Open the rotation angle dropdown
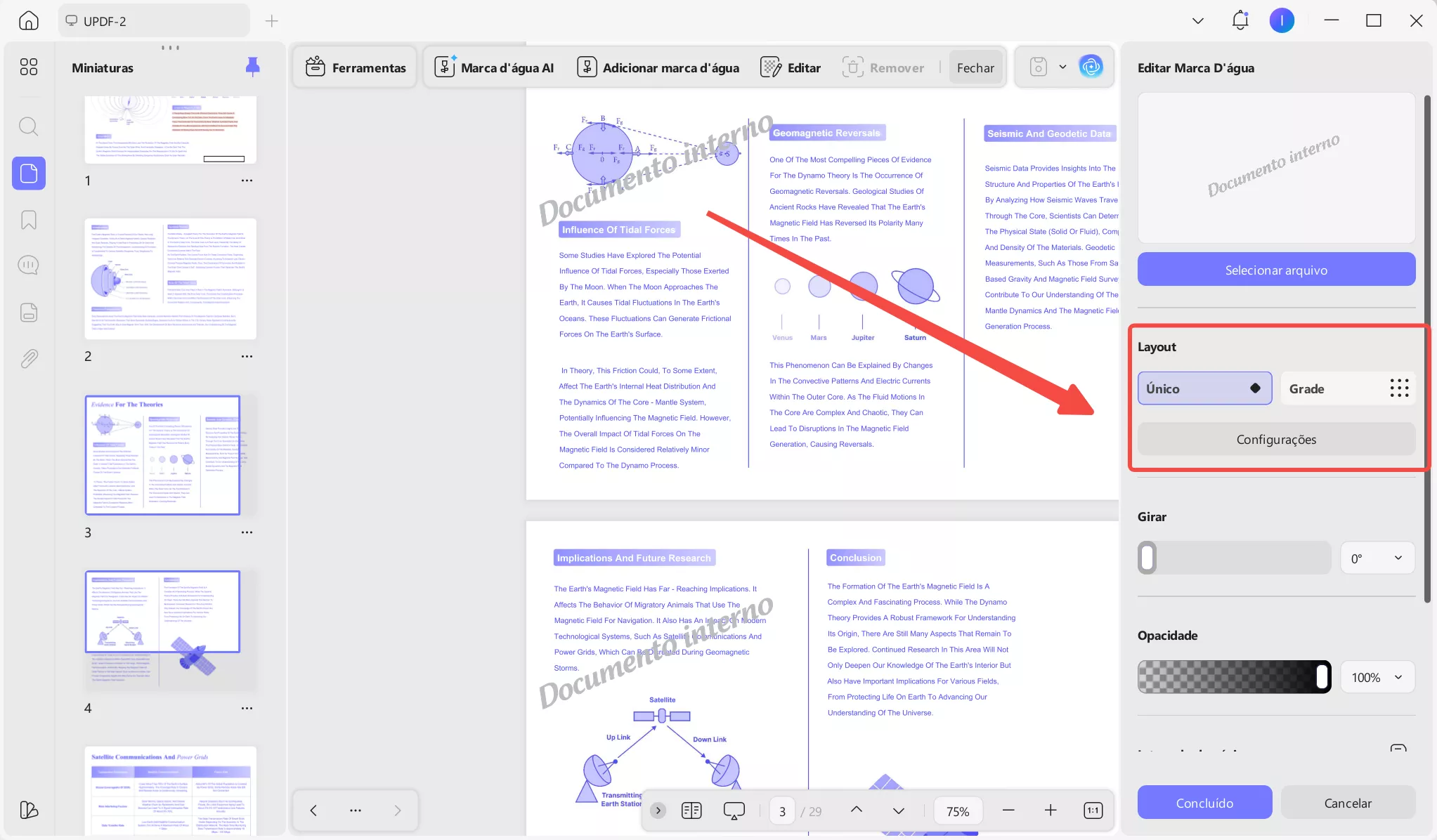1437x840 pixels. (1376, 558)
